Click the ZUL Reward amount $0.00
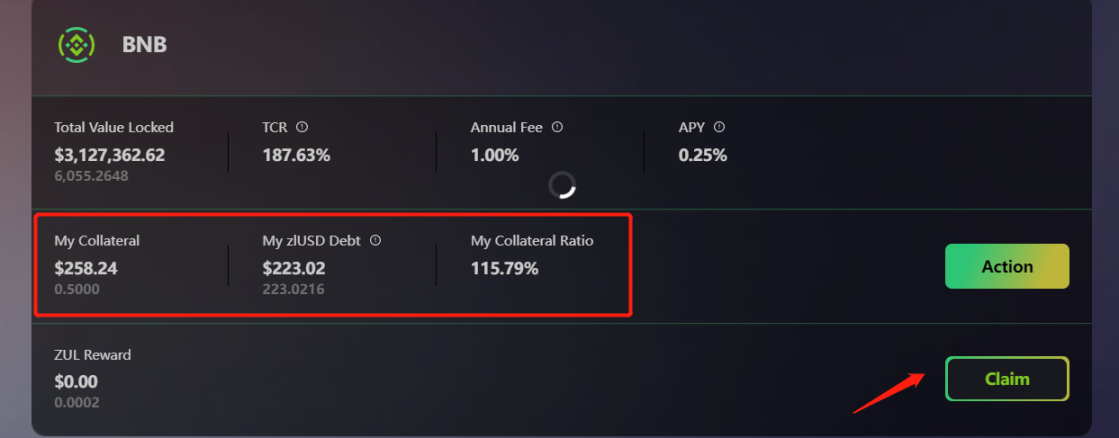This screenshot has height=438, width=1119. tap(76, 382)
